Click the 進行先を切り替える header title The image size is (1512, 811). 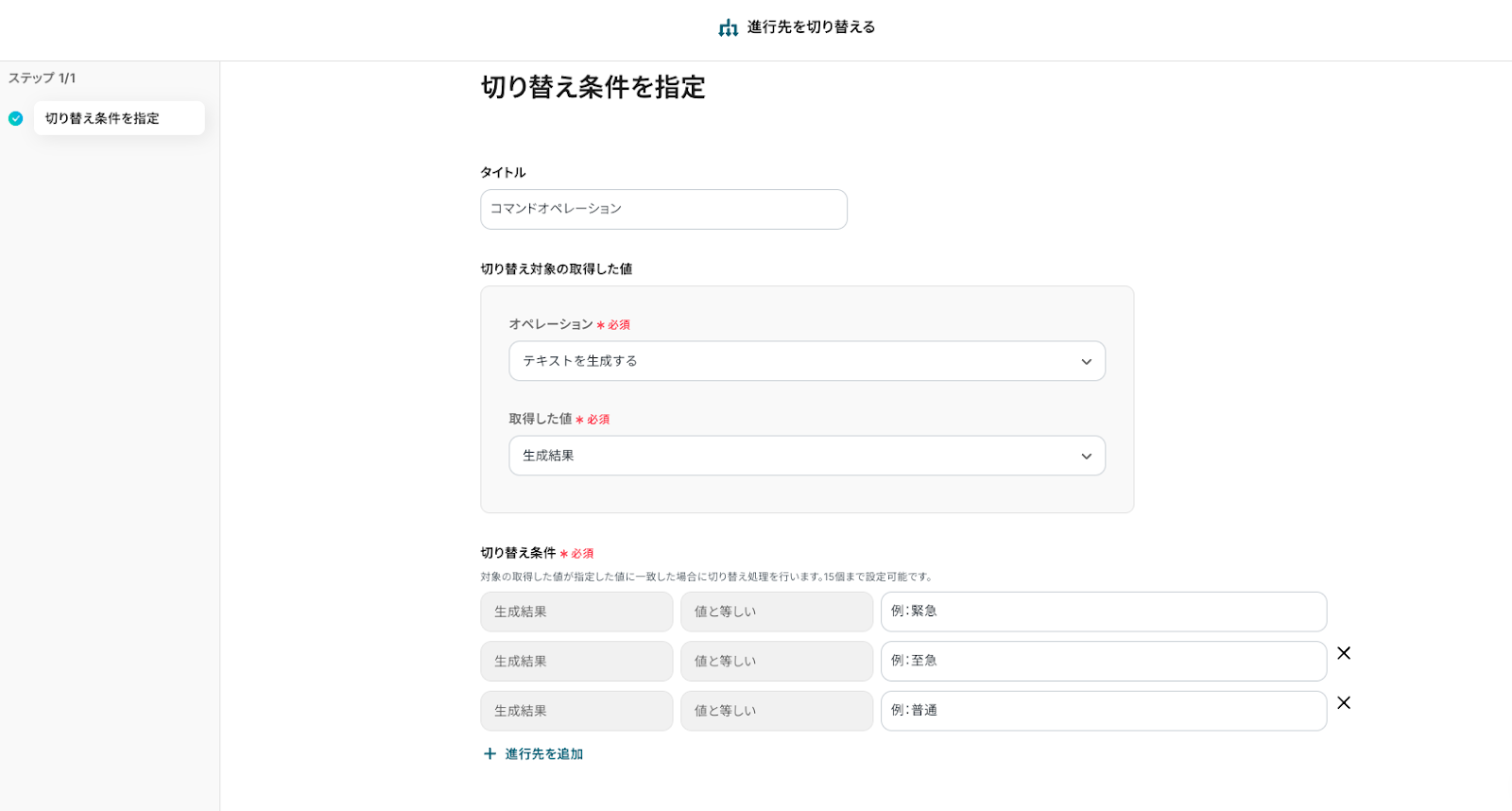(811, 27)
